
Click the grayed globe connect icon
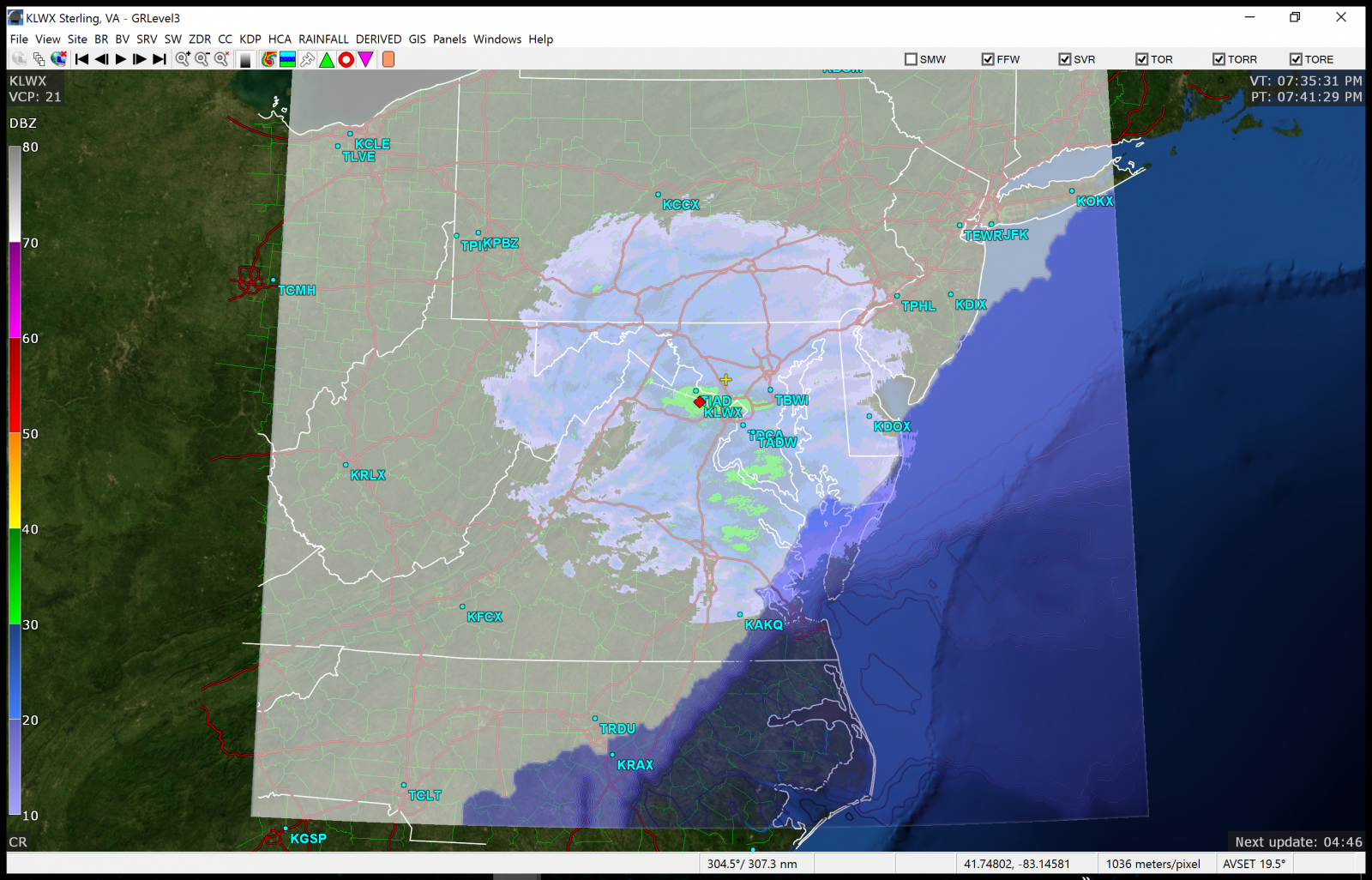(x=19, y=59)
